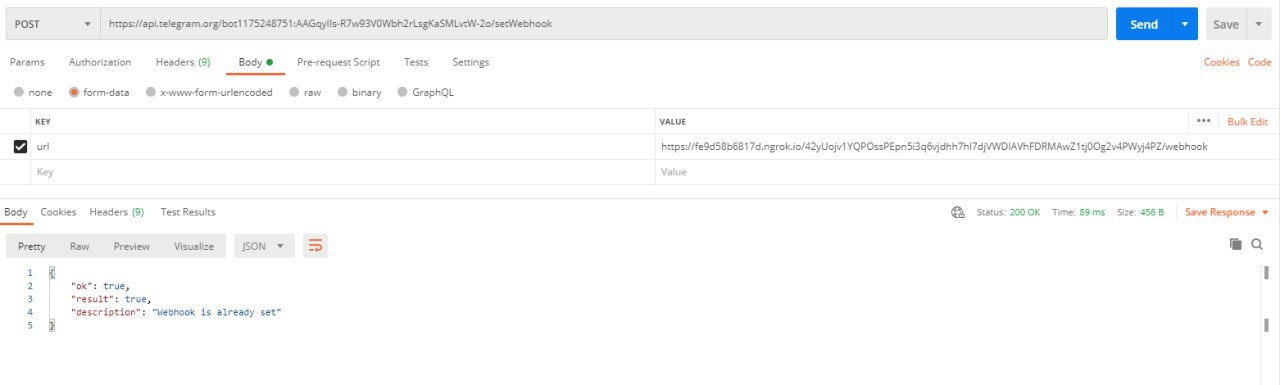The image size is (1280, 385).
Task: Open the Tests request tab
Action: point(416,62)
